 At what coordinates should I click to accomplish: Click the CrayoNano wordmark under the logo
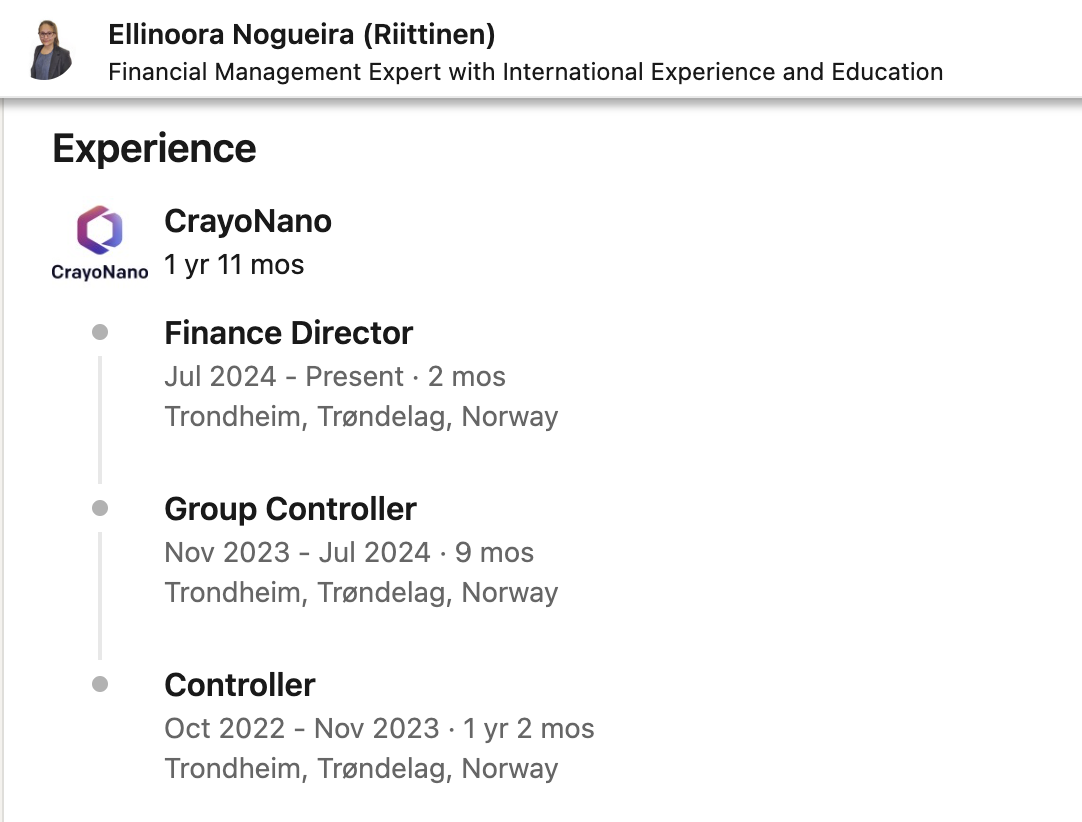[99, 272]
